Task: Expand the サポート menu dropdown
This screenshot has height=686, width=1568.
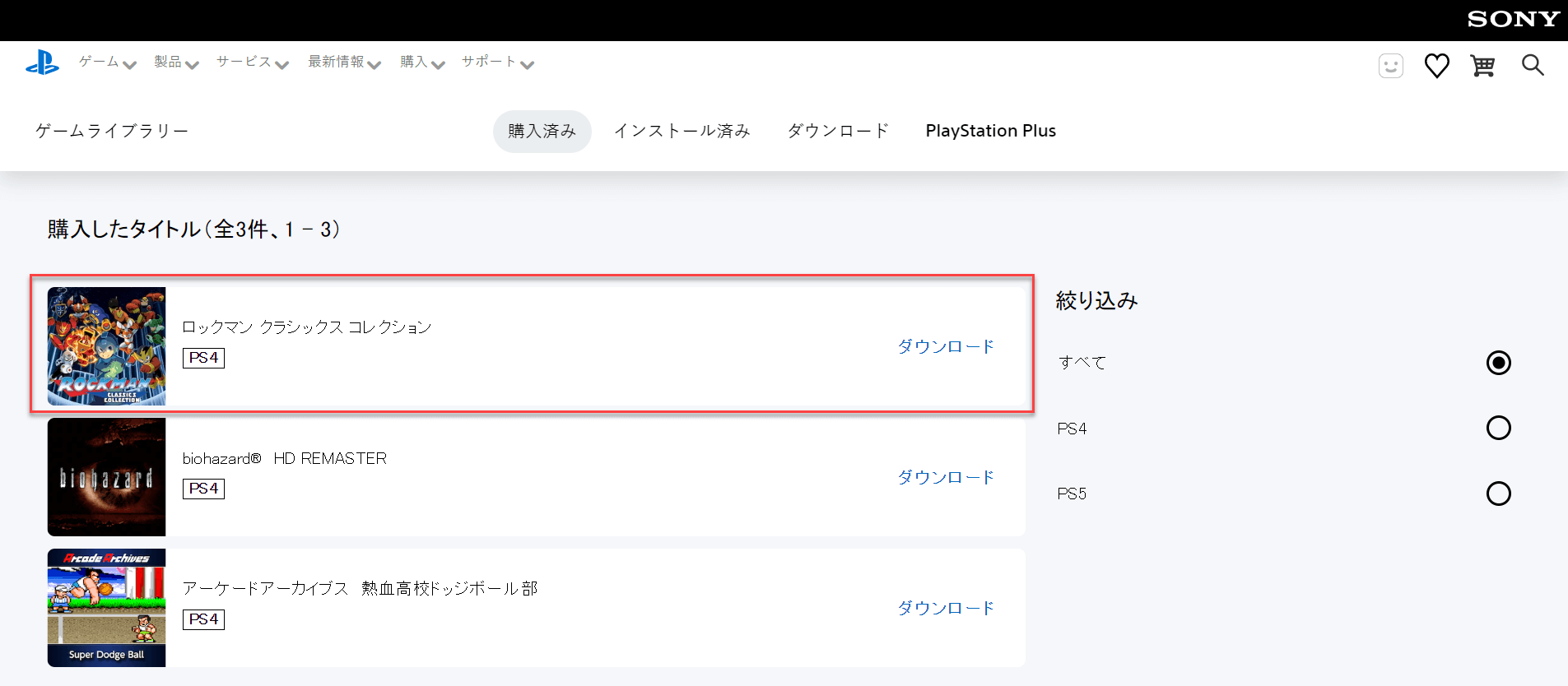Action: tap(498, 63)
